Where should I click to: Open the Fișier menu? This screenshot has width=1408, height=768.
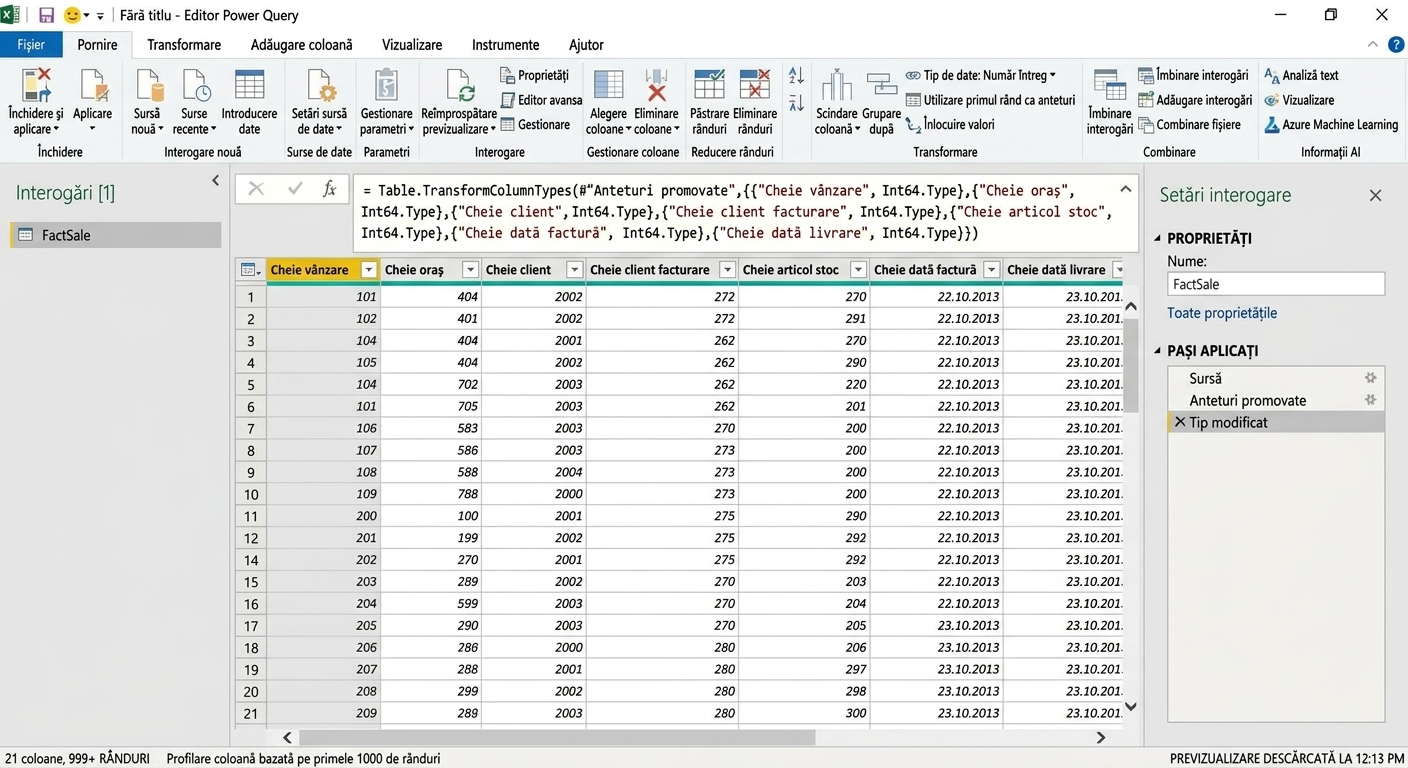[31, 45]
